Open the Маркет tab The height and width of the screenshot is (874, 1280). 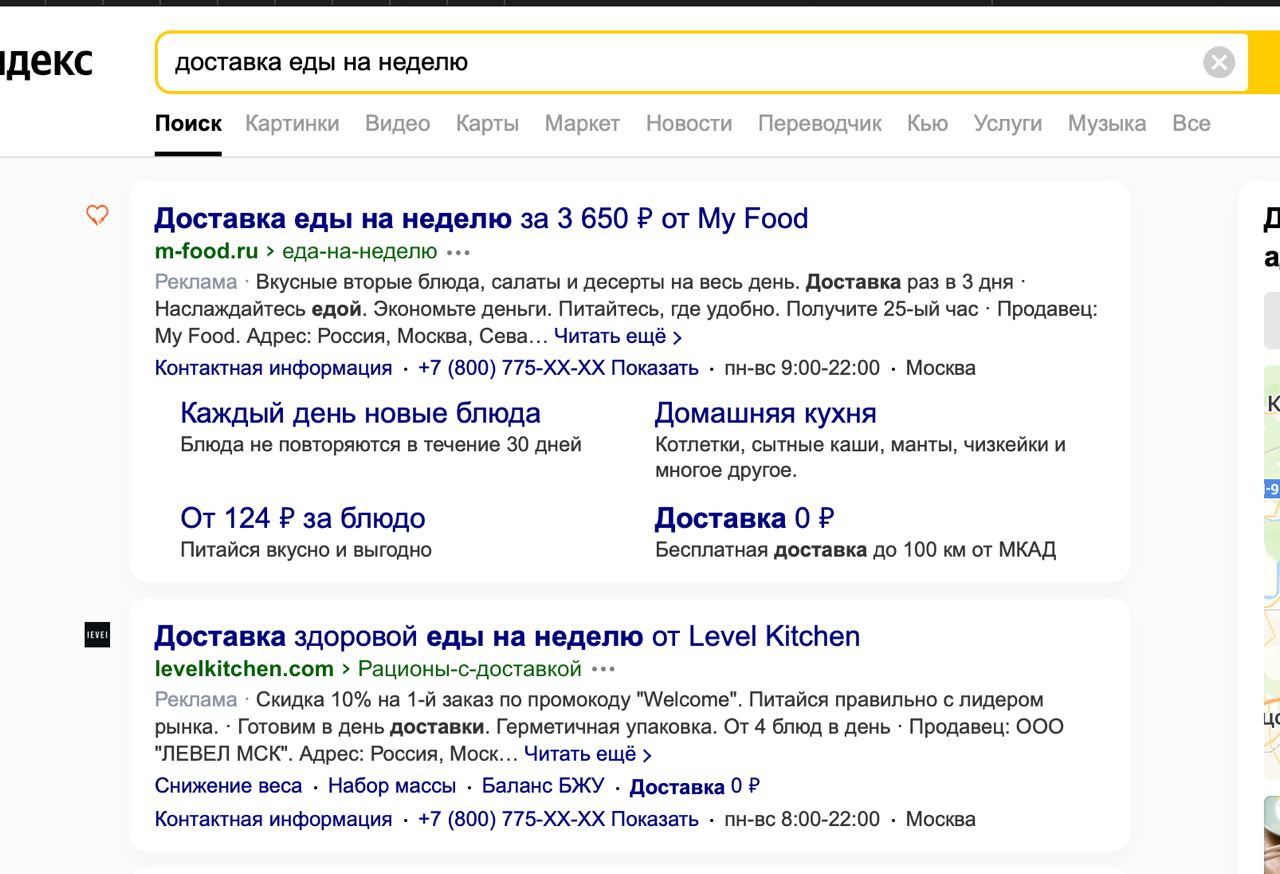[582, 124]
